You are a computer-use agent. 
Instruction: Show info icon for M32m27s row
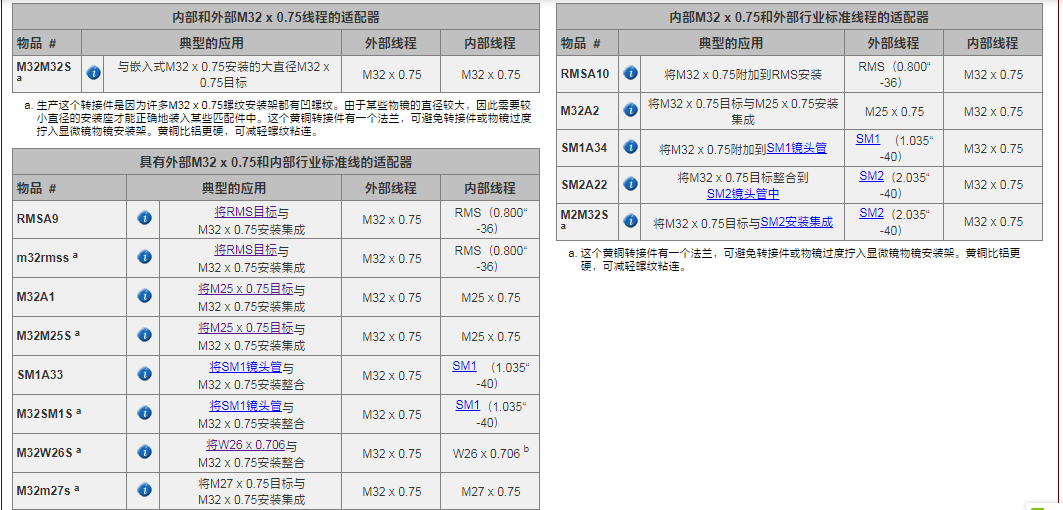(144, 491)
